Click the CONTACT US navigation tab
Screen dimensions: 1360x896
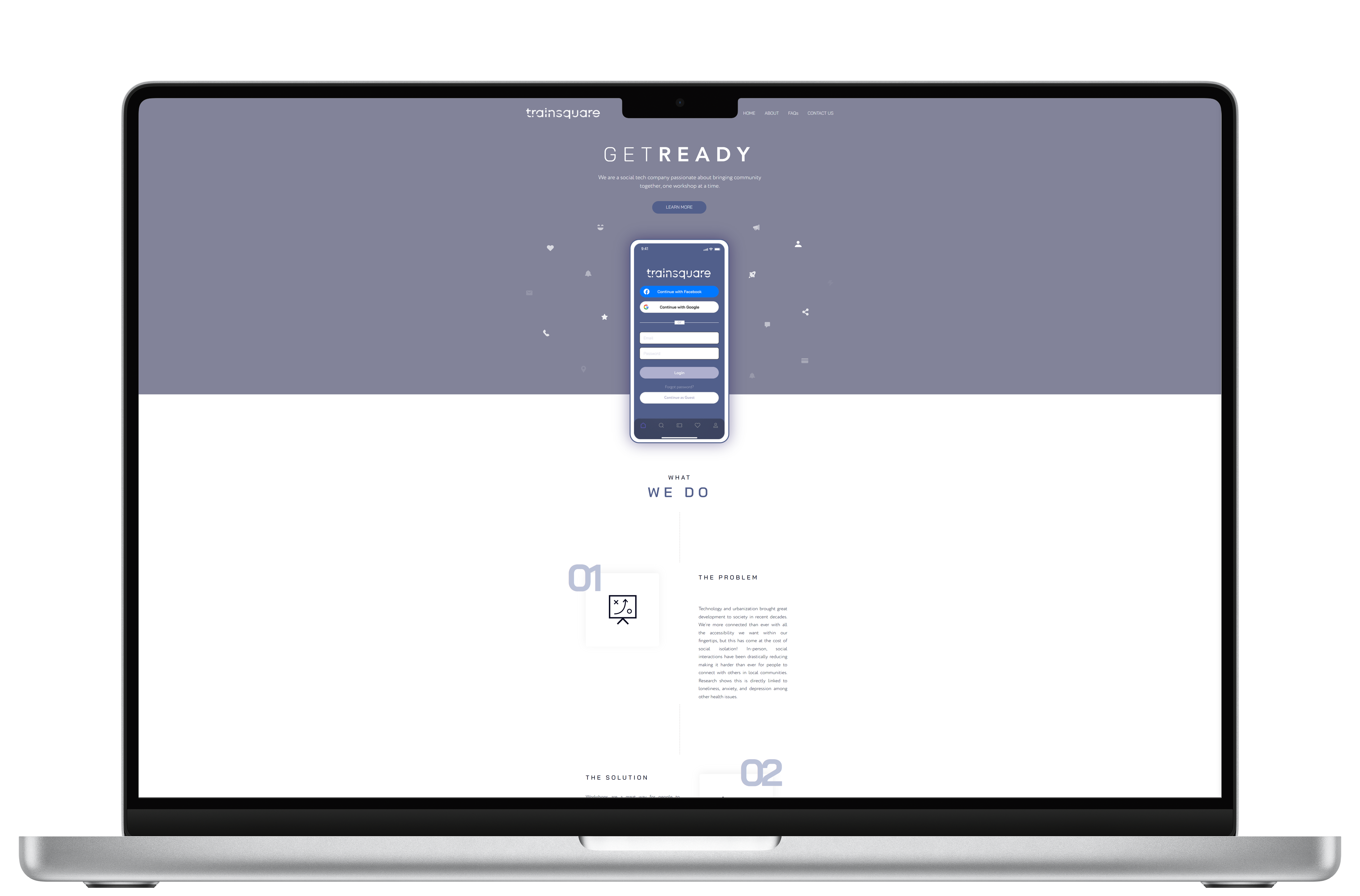pyautogui.click(x=820, y=112)
